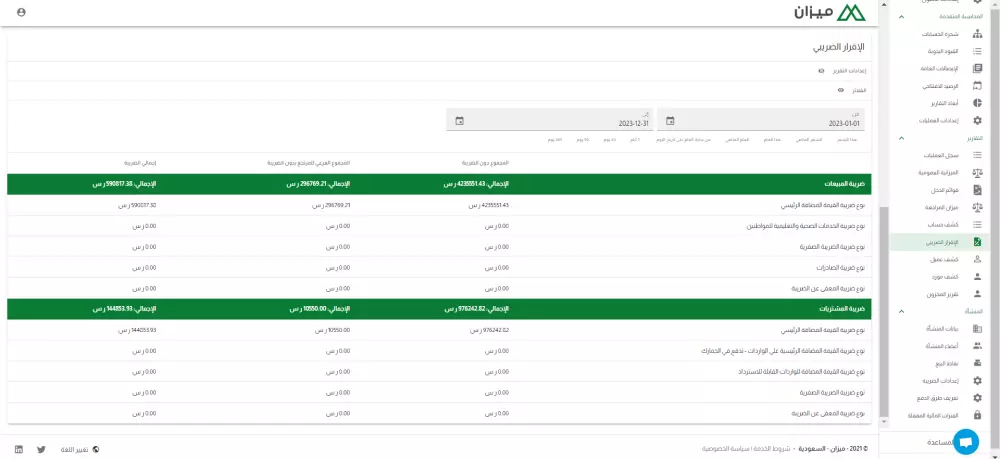Click the 4235551.43 sales VAT amount cell

click(x=489, y=205)
